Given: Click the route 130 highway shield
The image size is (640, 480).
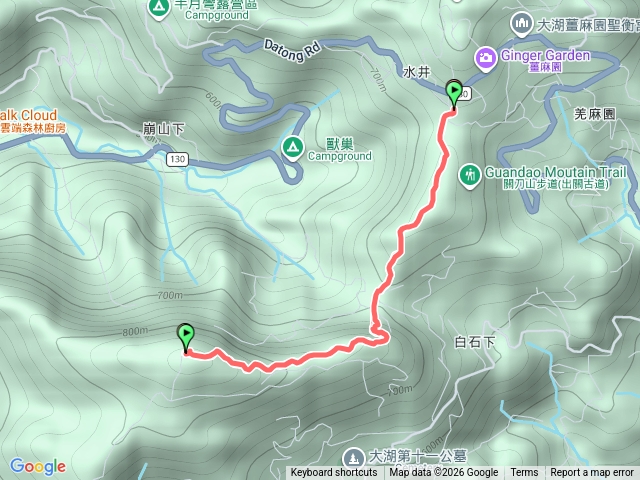Looking at the screenshot, I should [178, 159].
